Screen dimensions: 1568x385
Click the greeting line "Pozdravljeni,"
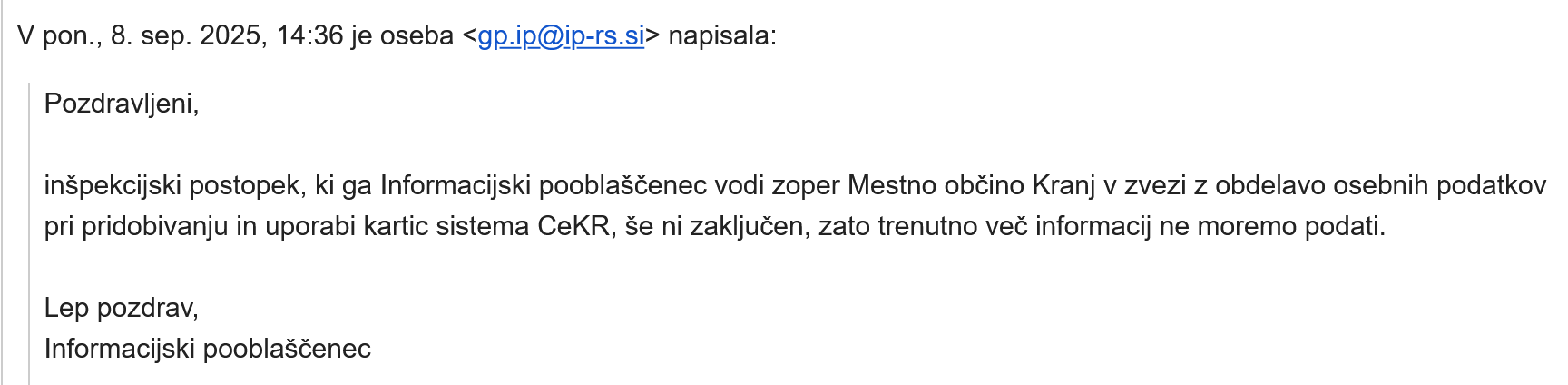tap(122, 104)
